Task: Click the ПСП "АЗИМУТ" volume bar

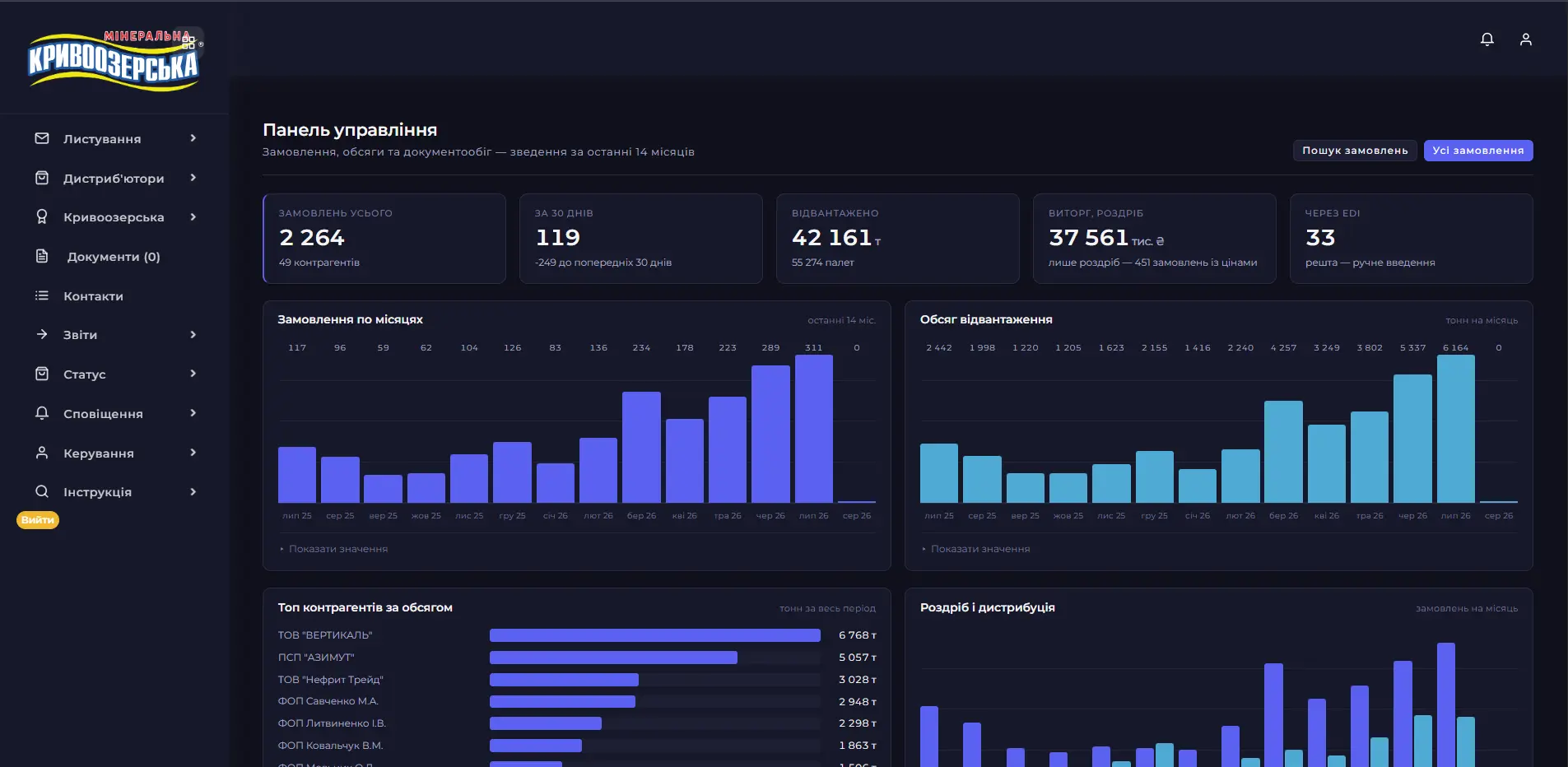Action: pos(613,658)
